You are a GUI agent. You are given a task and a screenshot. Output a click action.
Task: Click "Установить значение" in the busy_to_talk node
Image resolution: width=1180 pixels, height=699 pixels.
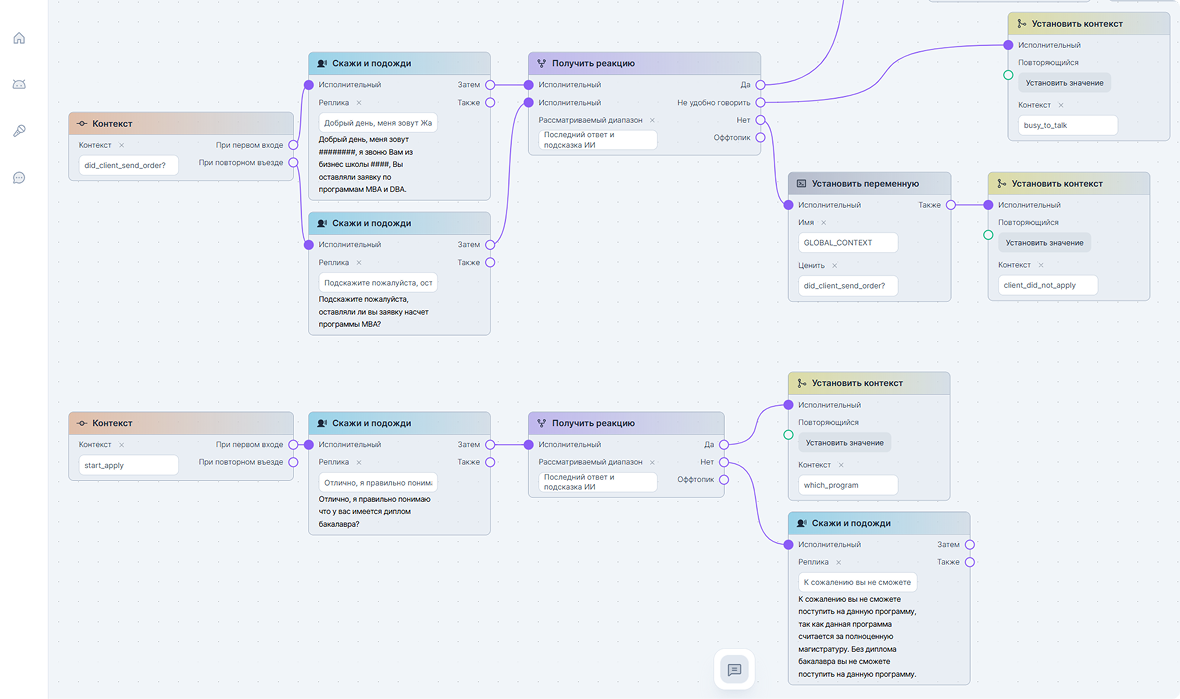[x=1064, y=83]
